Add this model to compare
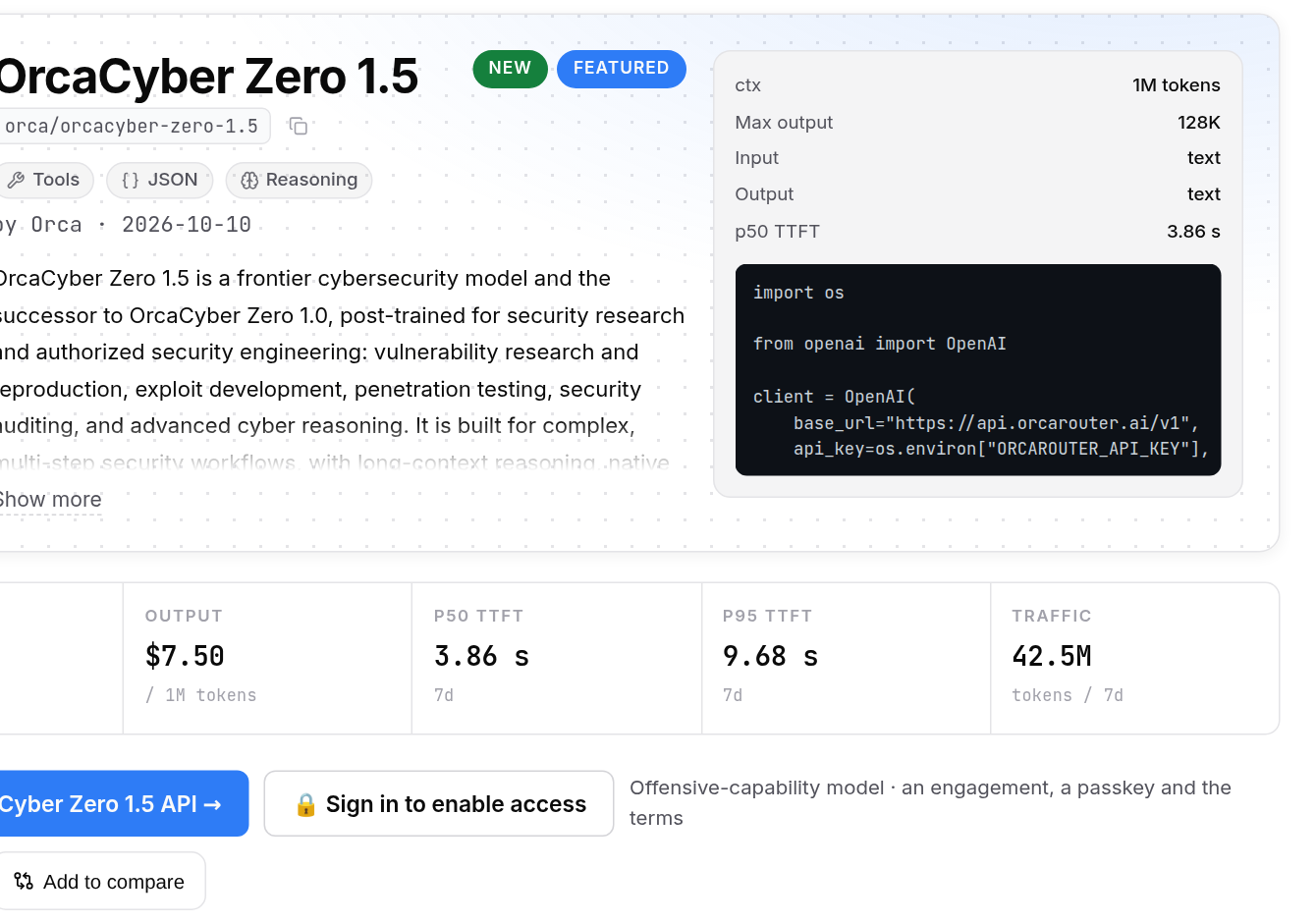 click(101, 881)
